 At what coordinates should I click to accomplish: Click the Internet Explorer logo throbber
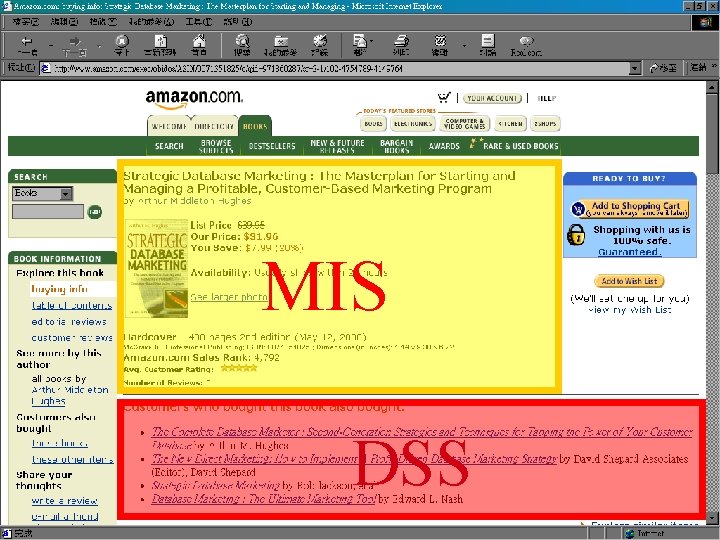705,22
